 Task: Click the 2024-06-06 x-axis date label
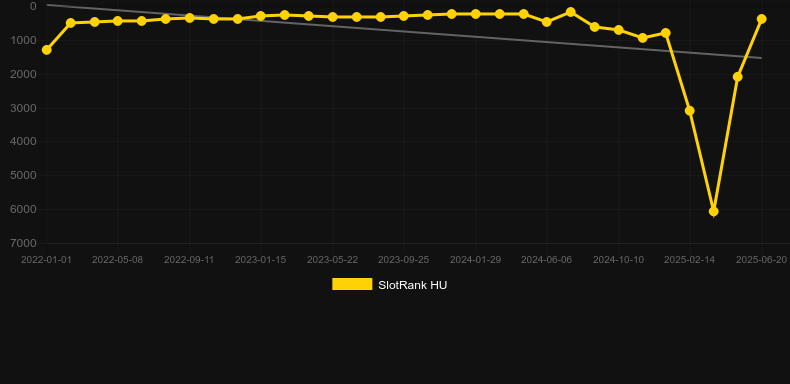547,260
